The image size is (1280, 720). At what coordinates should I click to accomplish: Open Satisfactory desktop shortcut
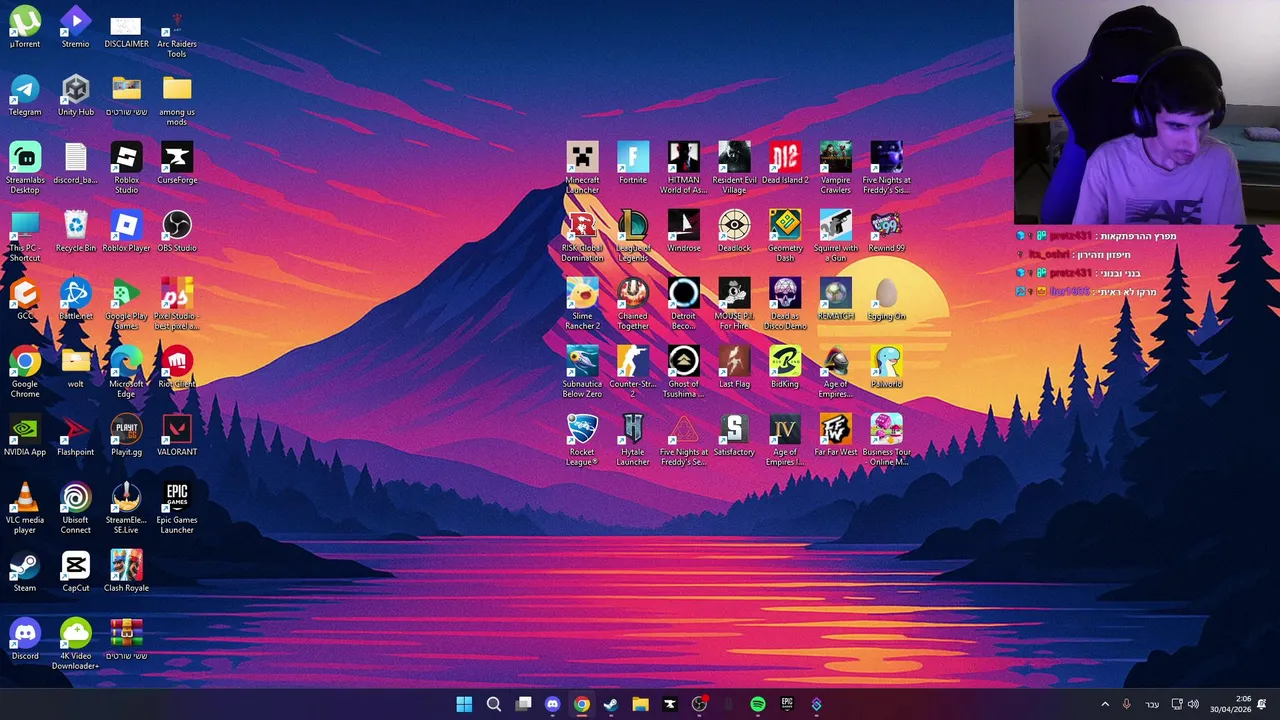(734, 435)
